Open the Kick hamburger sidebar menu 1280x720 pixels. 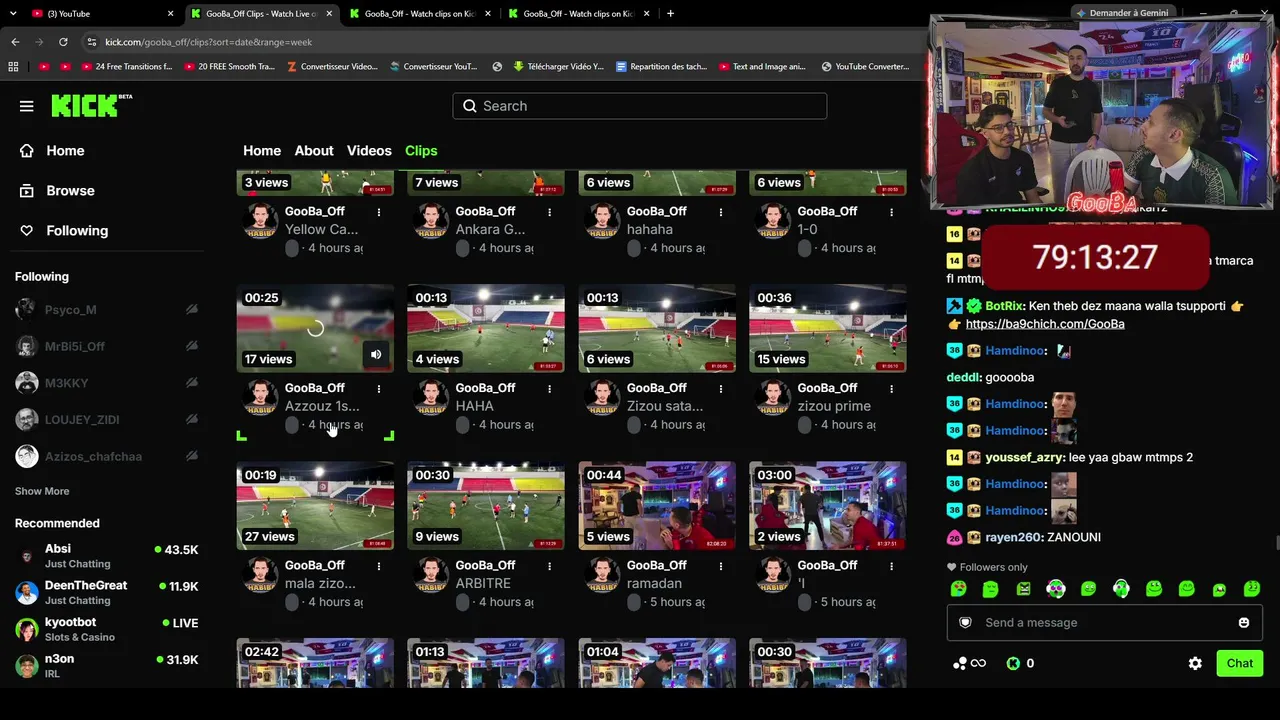27,106
